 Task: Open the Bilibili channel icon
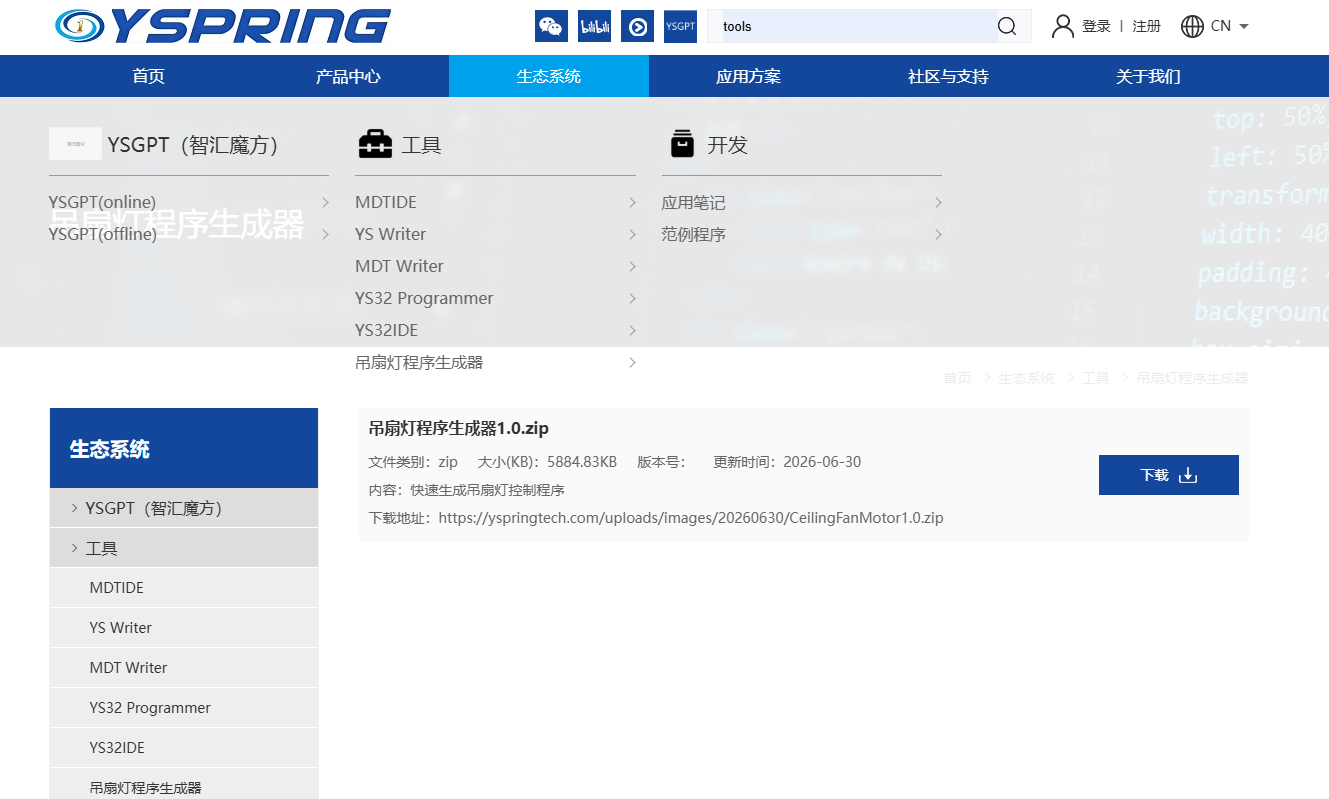[594, 27]
